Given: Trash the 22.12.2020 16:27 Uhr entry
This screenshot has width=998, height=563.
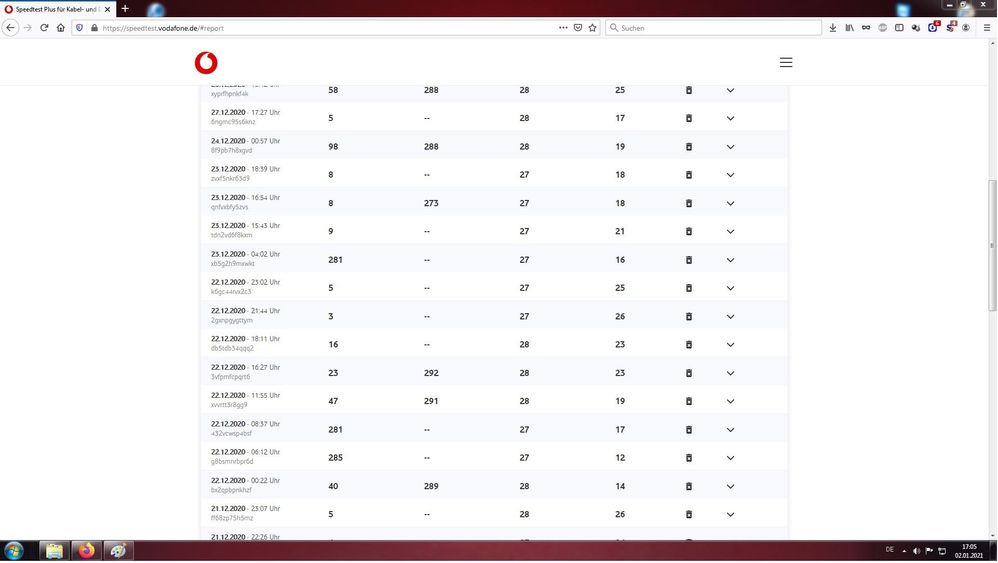Looking at the screenshot, I should (x=689, y=373).
